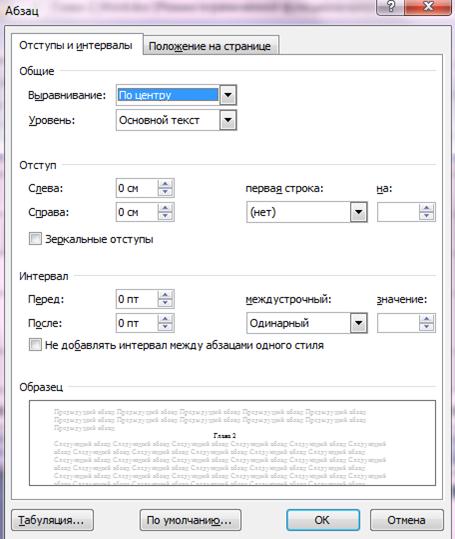
Task: Increase the После spacing value
Action: click(165, 319)
